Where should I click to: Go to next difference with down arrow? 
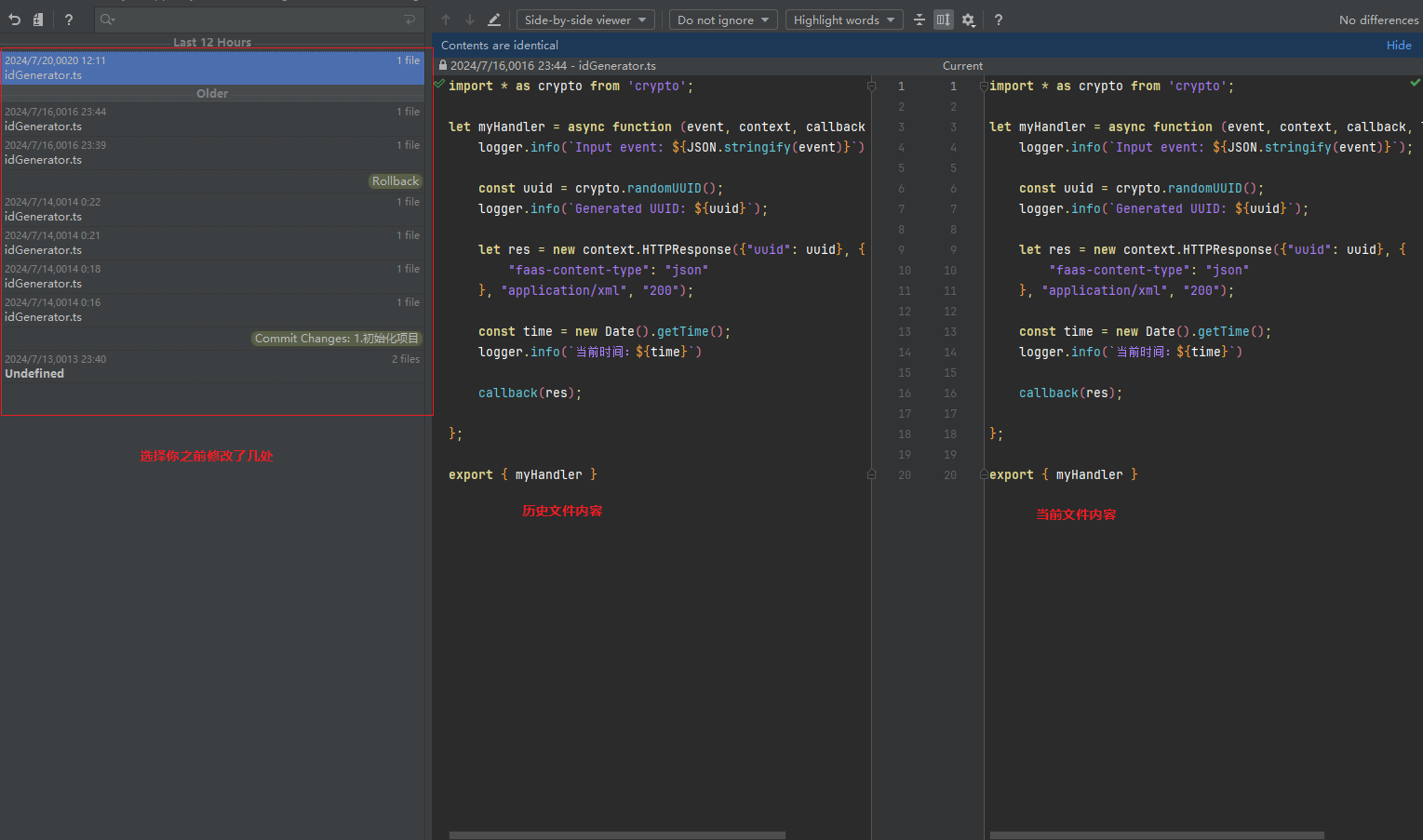click(x=470, y=20)
